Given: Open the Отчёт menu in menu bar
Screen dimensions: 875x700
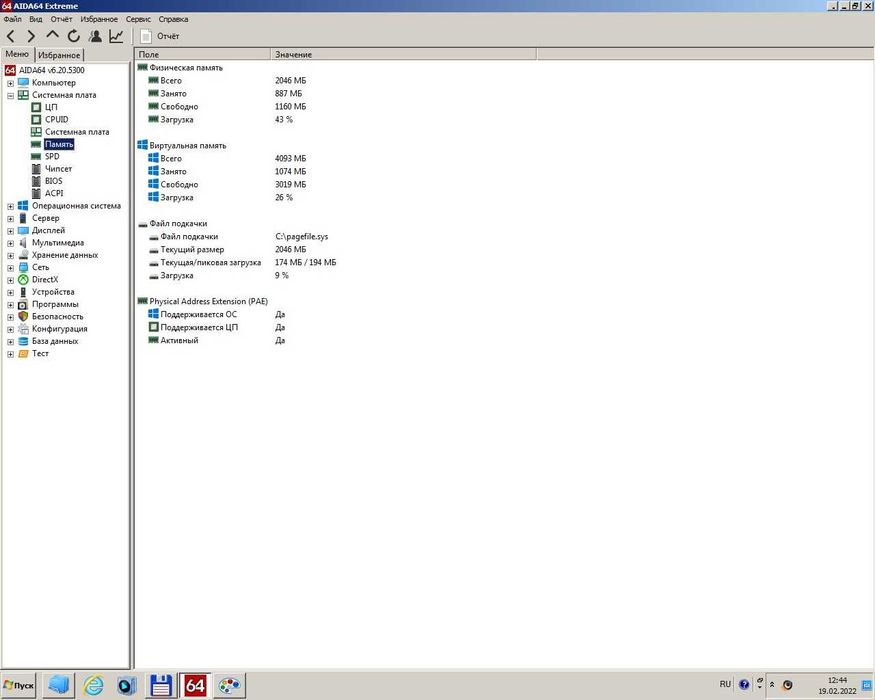Looking at the screenshot, I should (61, 19).
